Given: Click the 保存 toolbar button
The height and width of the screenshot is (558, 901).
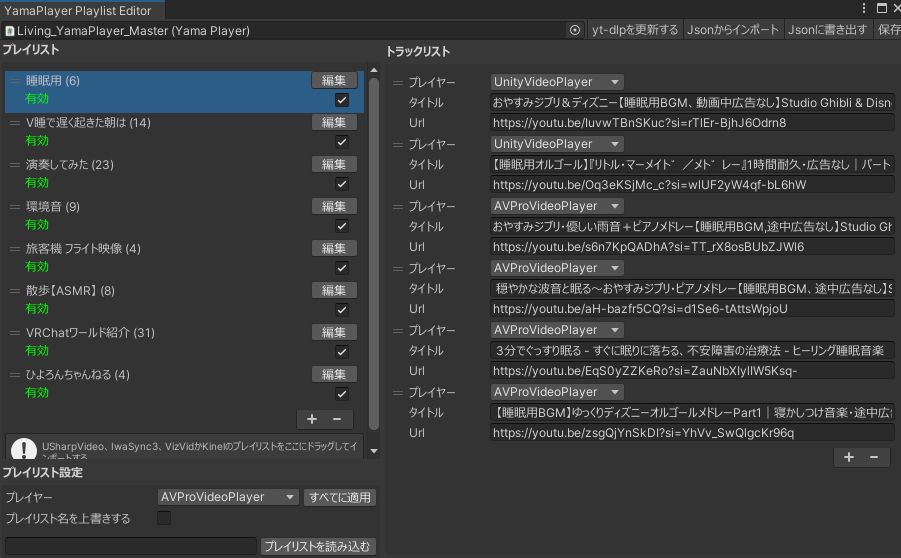Looking at the screenshot, I should [888, 30].
